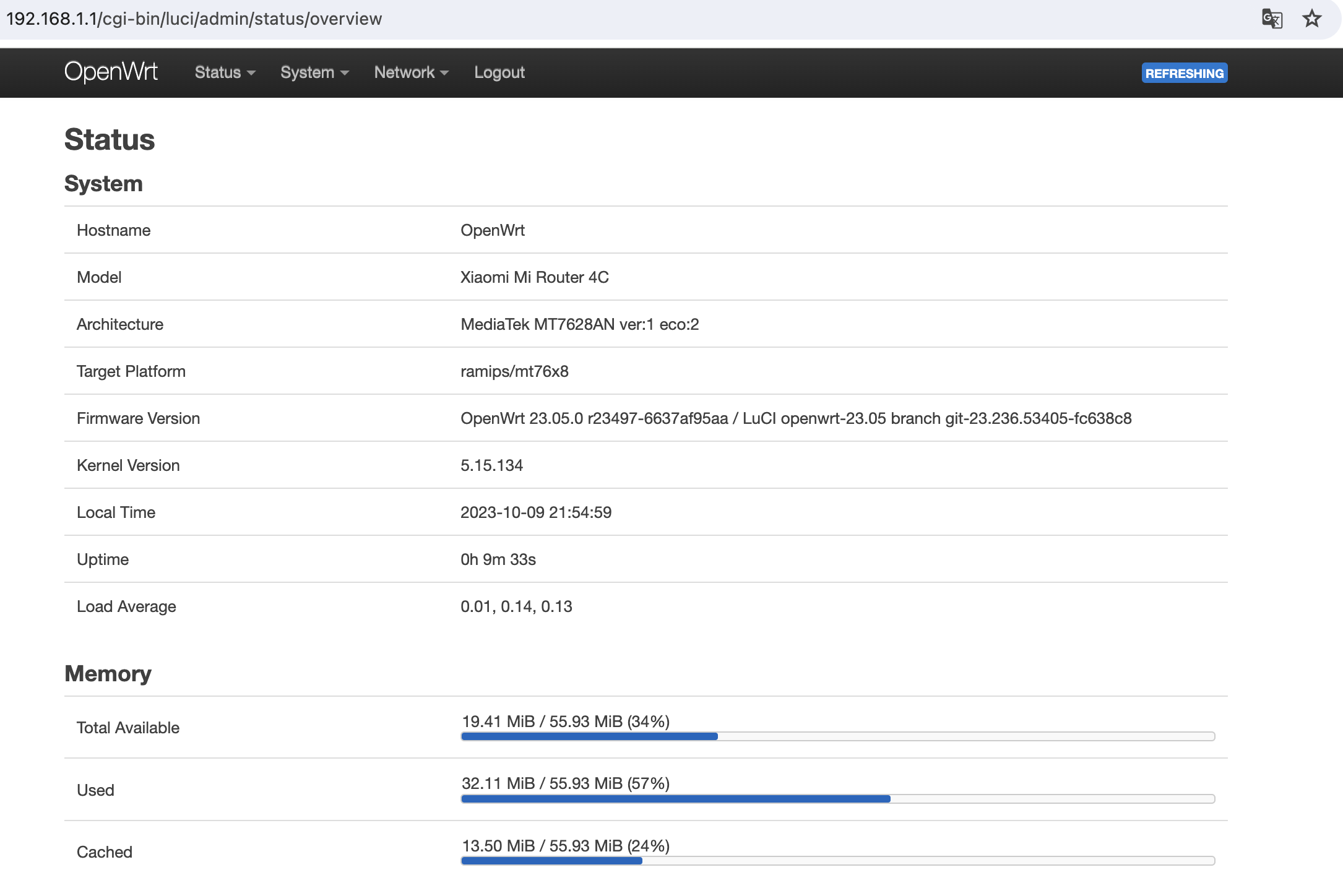Image resolution: width=1343 pixels, height=896 pixels.
Task: Click the OpenWrt logo brand link
Action: [x=111, y=72]
